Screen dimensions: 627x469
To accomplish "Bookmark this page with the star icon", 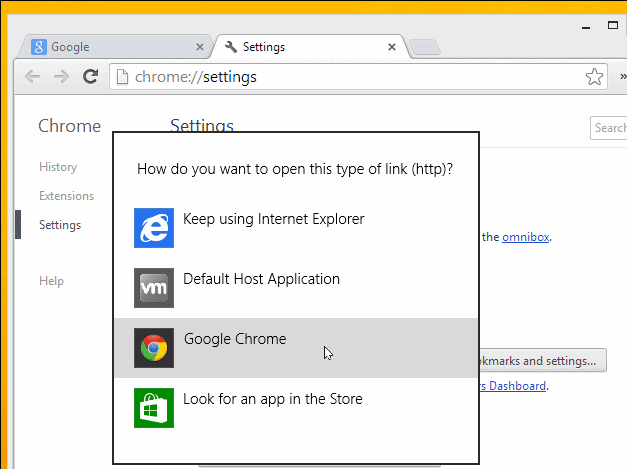I will click(x=594, y=77).
